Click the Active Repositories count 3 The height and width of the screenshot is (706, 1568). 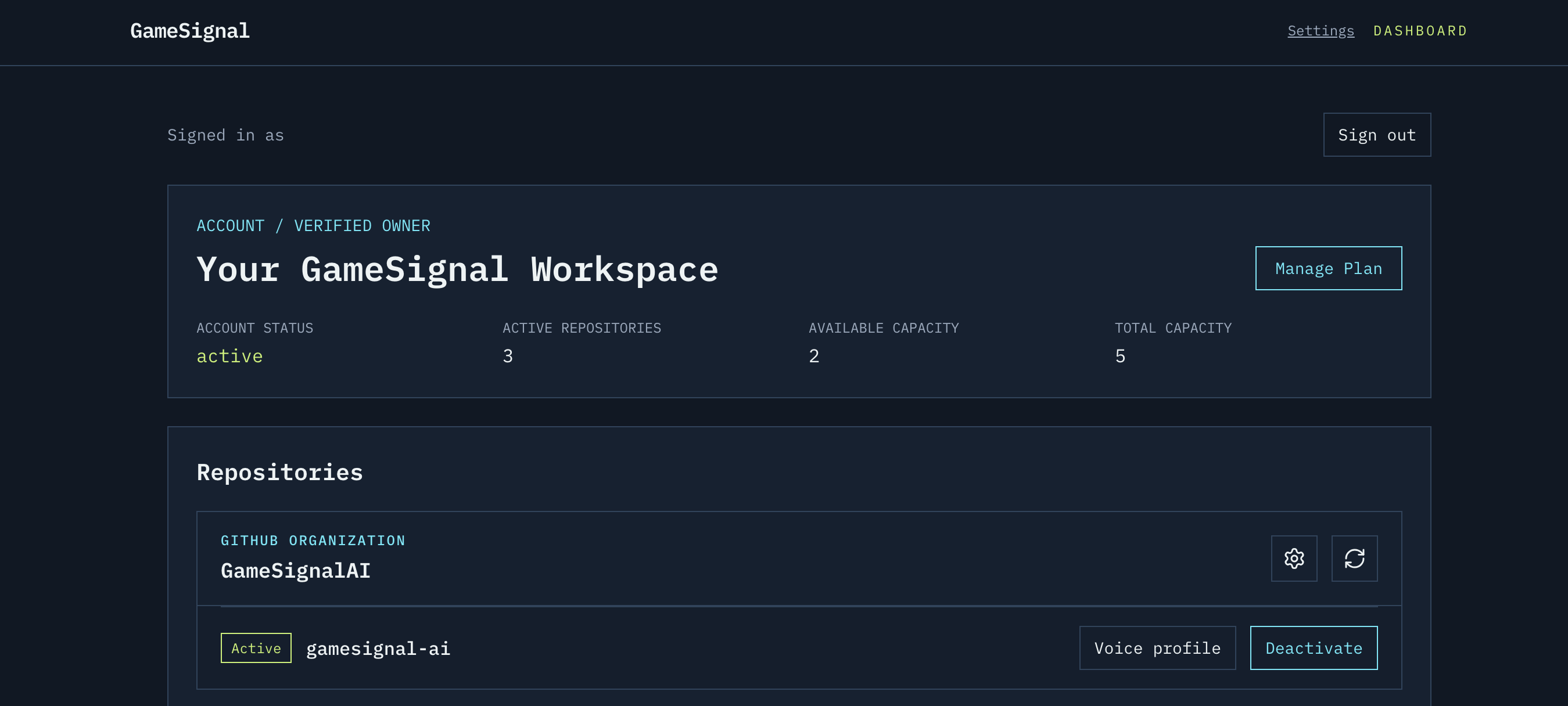point(508,356)
